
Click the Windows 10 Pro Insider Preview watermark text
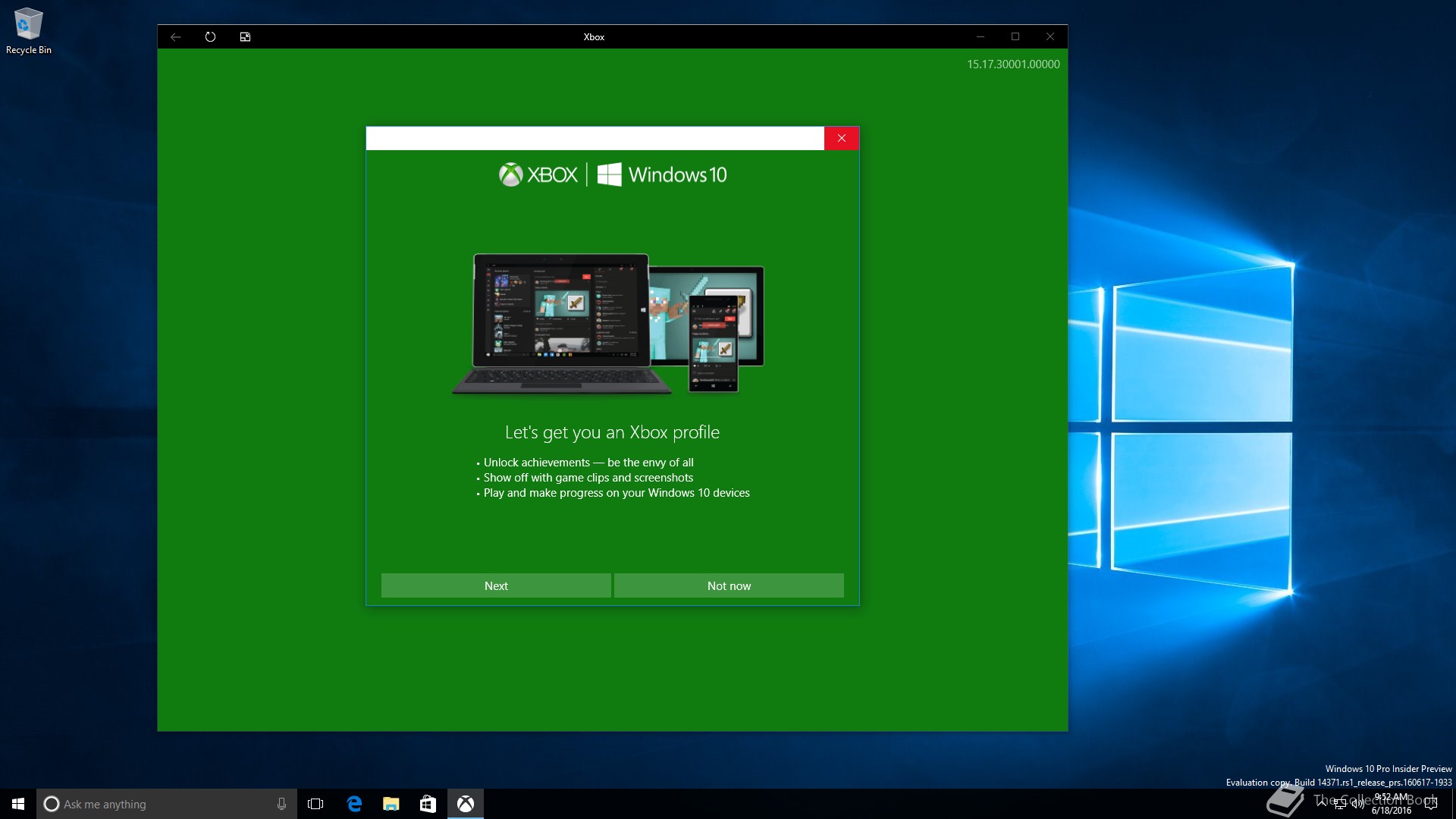coord(1389,769)
